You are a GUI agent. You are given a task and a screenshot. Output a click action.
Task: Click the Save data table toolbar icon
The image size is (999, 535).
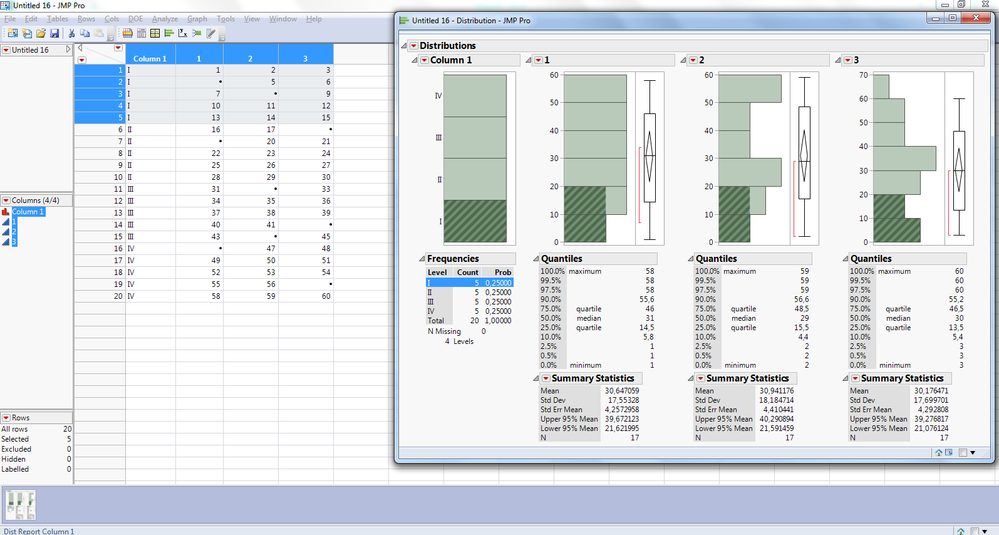click(55, 34)
